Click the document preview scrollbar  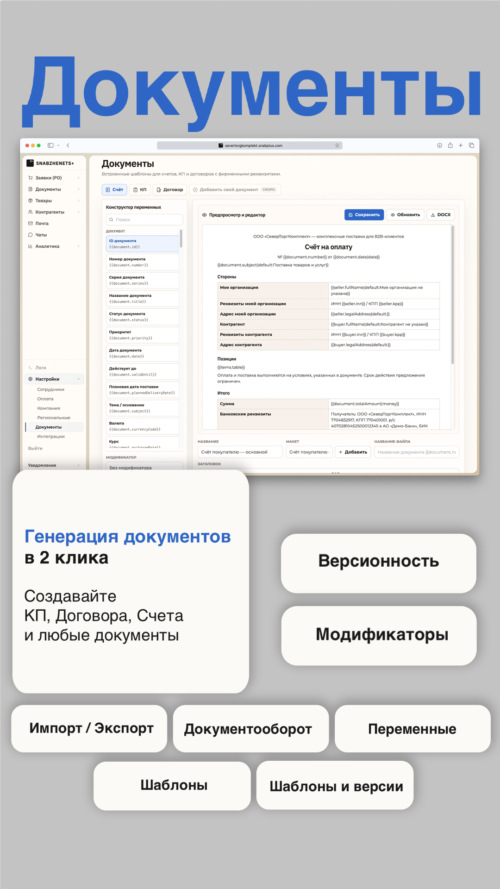click(451, 295)
